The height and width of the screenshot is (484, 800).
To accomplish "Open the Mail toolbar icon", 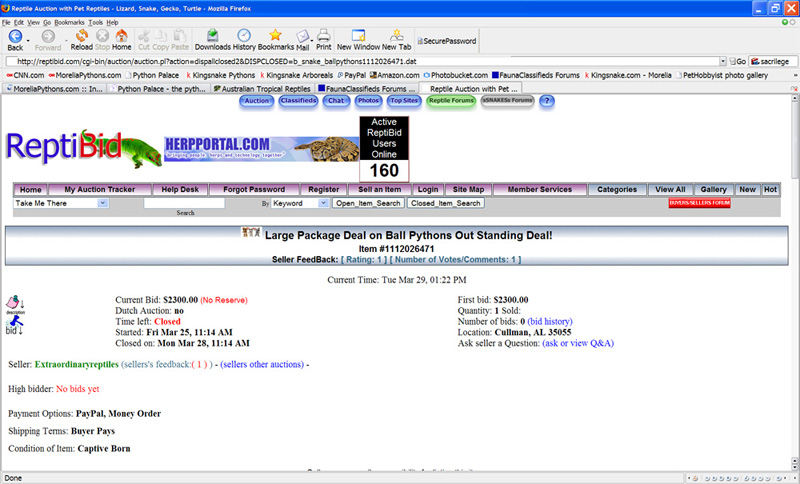I will coord(303,36).
